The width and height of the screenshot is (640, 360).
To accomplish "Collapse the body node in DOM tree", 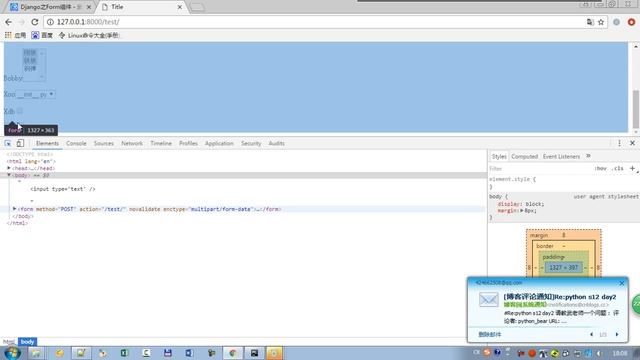I will point(9,175).
